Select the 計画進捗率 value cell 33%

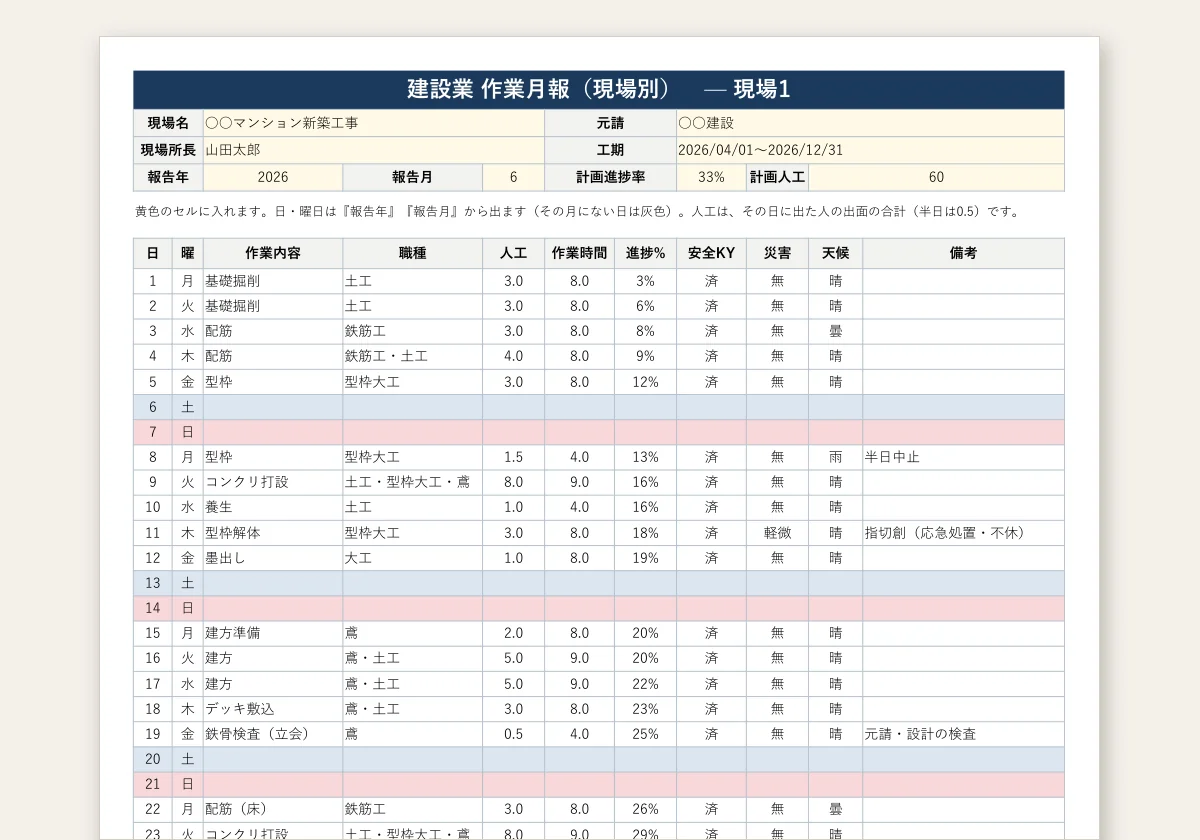711,177
